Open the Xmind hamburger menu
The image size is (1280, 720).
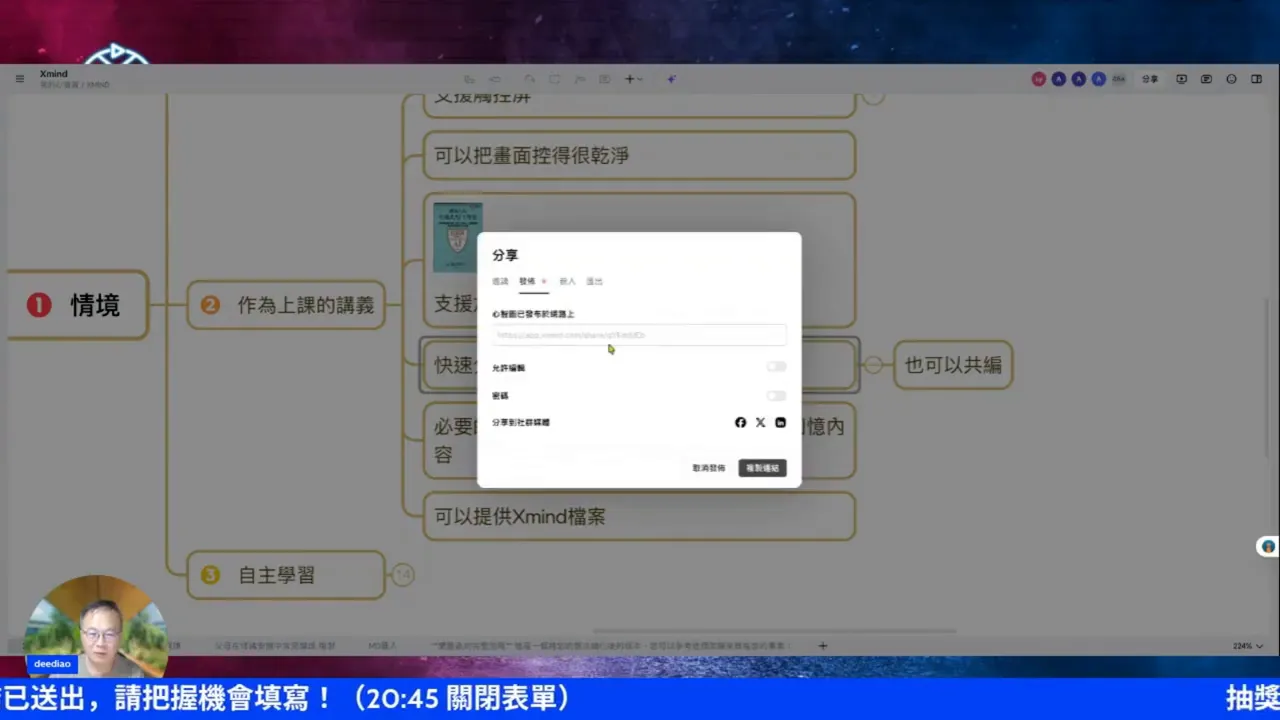19,79
